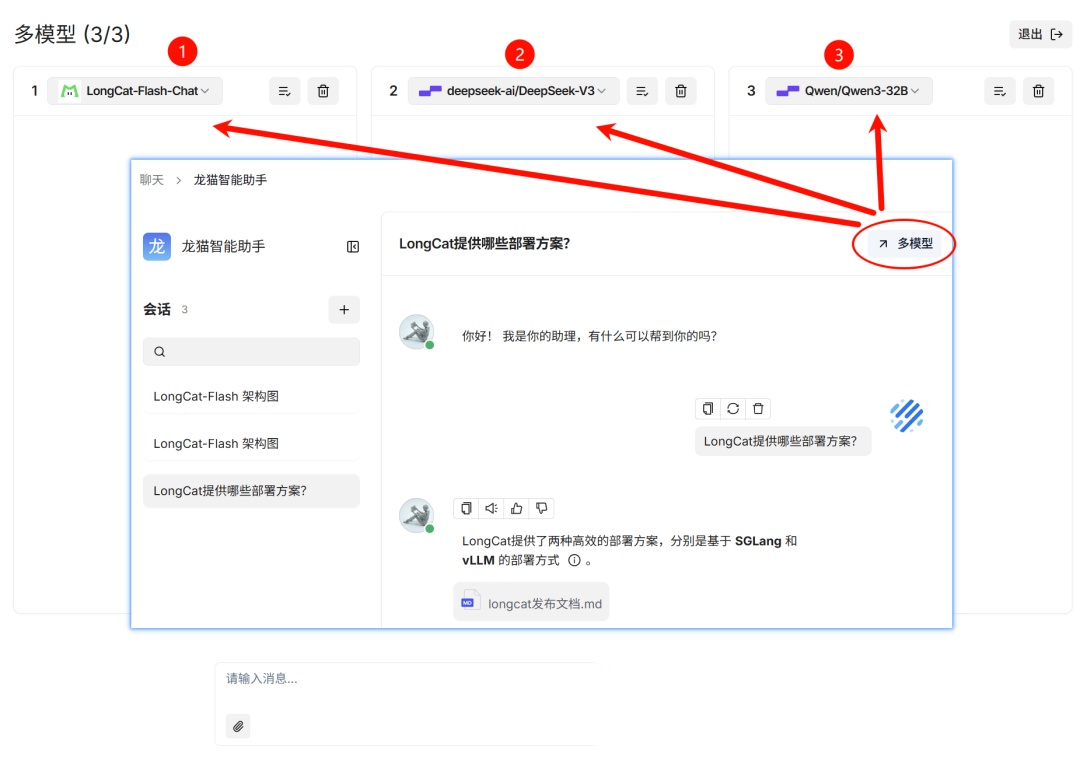The width and height of the screenshot is (1080, 757).
Task: Click the citation info icon after vLLM
Action: point(574,561)
